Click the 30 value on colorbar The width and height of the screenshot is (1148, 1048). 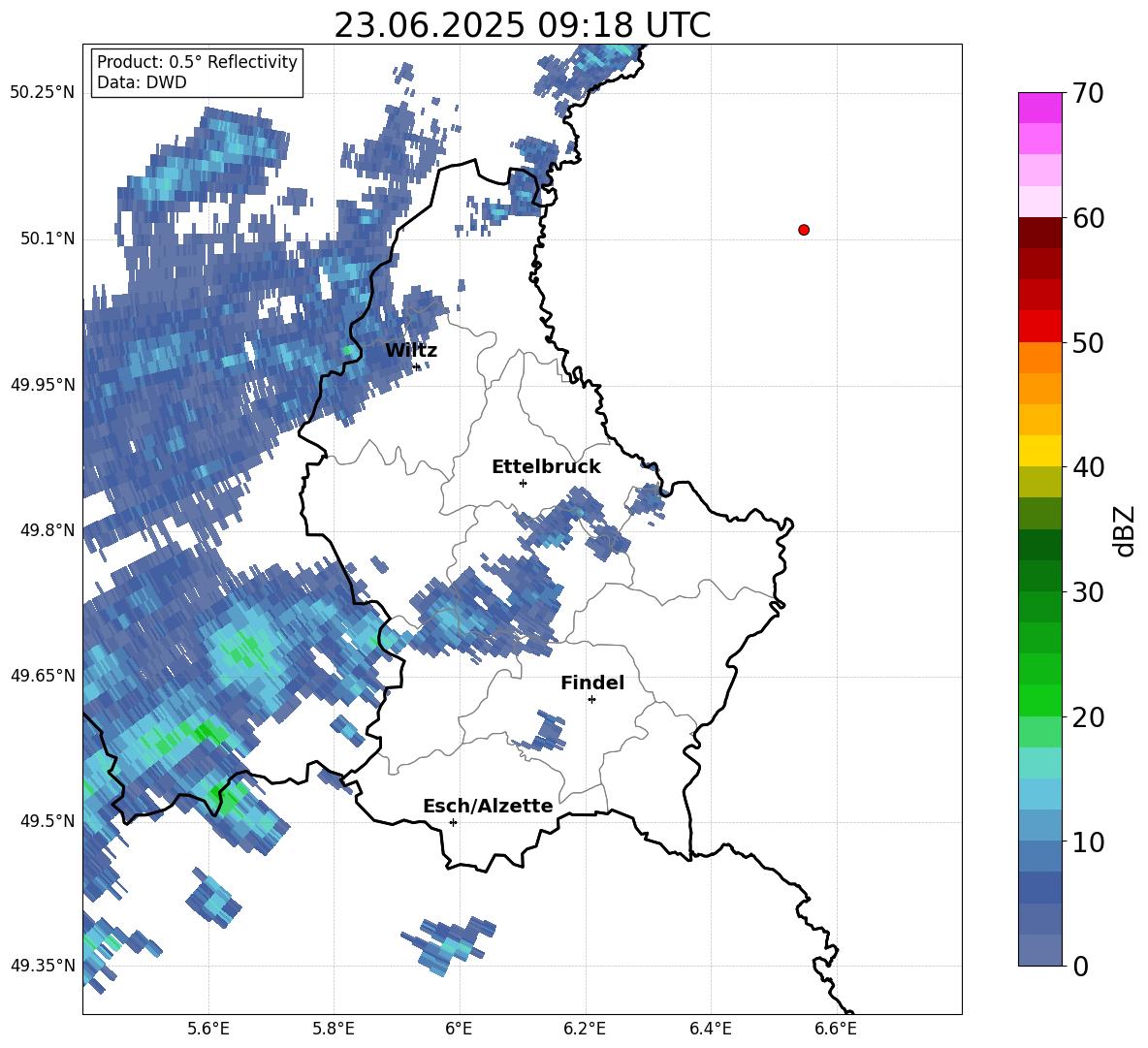pyautogui.click(x=1088, y=592)
